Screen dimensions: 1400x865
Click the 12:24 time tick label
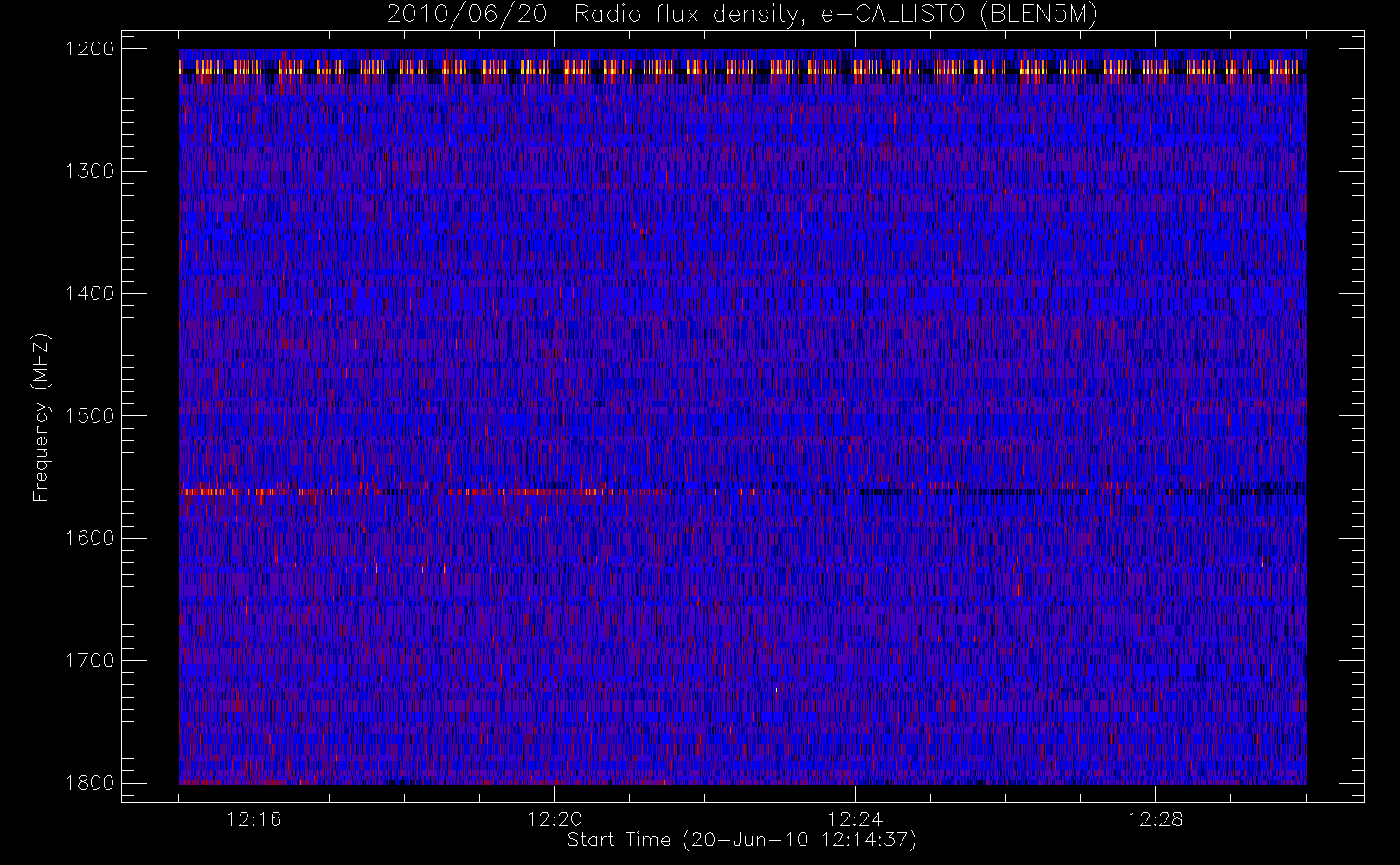(x=855, y=819)
